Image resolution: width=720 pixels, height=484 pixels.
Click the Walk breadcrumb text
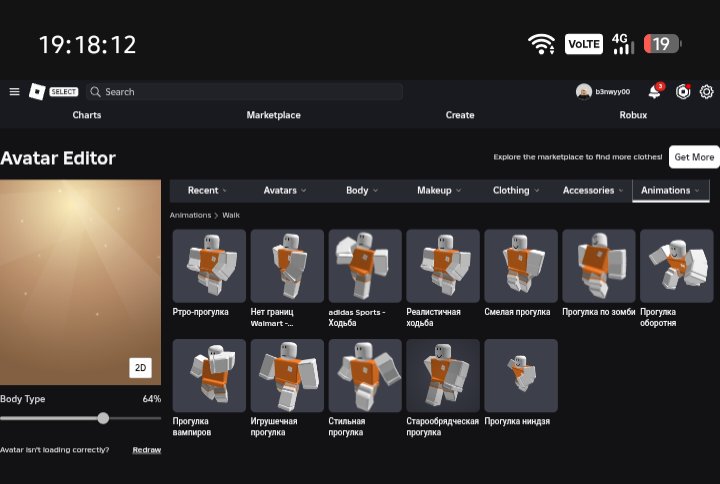click(x=231, y=215)
